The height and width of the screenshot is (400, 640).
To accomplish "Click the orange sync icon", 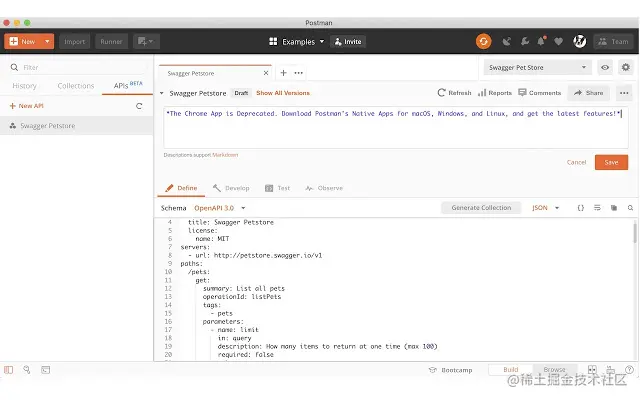I will pos(483,41).
